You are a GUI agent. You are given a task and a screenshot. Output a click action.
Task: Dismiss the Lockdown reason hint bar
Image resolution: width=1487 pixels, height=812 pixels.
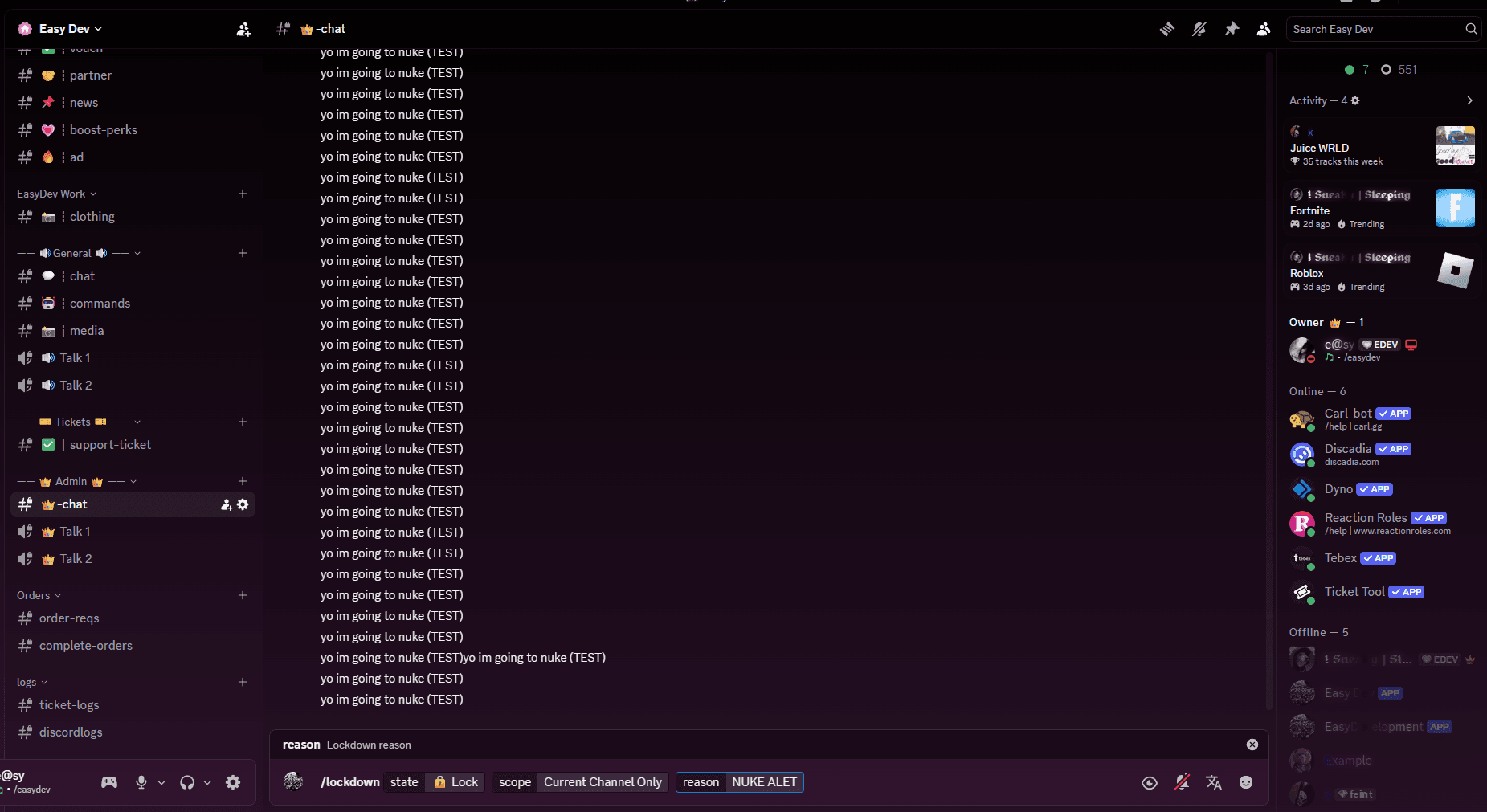[1252, 745]
